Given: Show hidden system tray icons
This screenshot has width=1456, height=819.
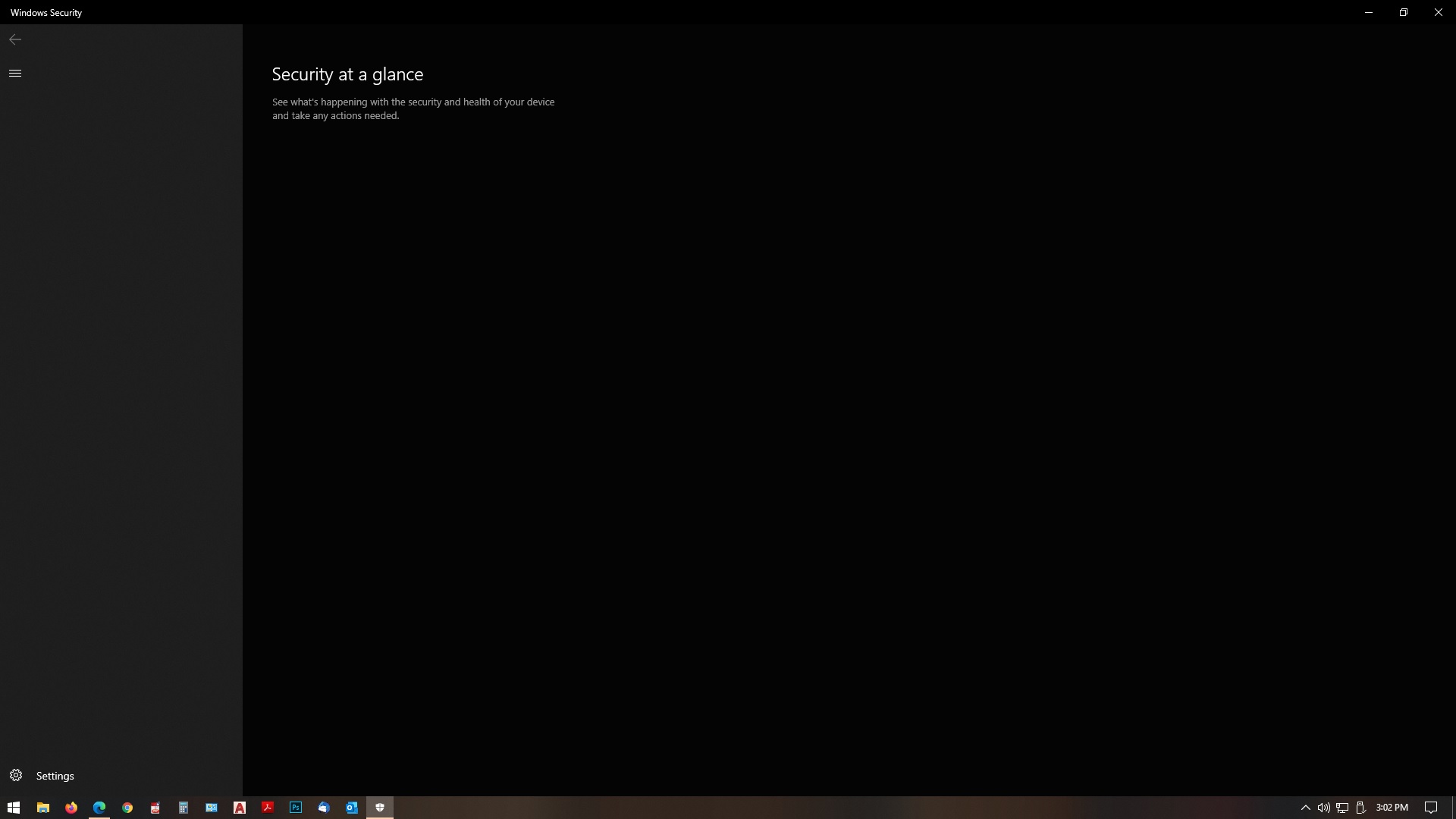Looking at the screenshot, I should (x=1305, y=808).
